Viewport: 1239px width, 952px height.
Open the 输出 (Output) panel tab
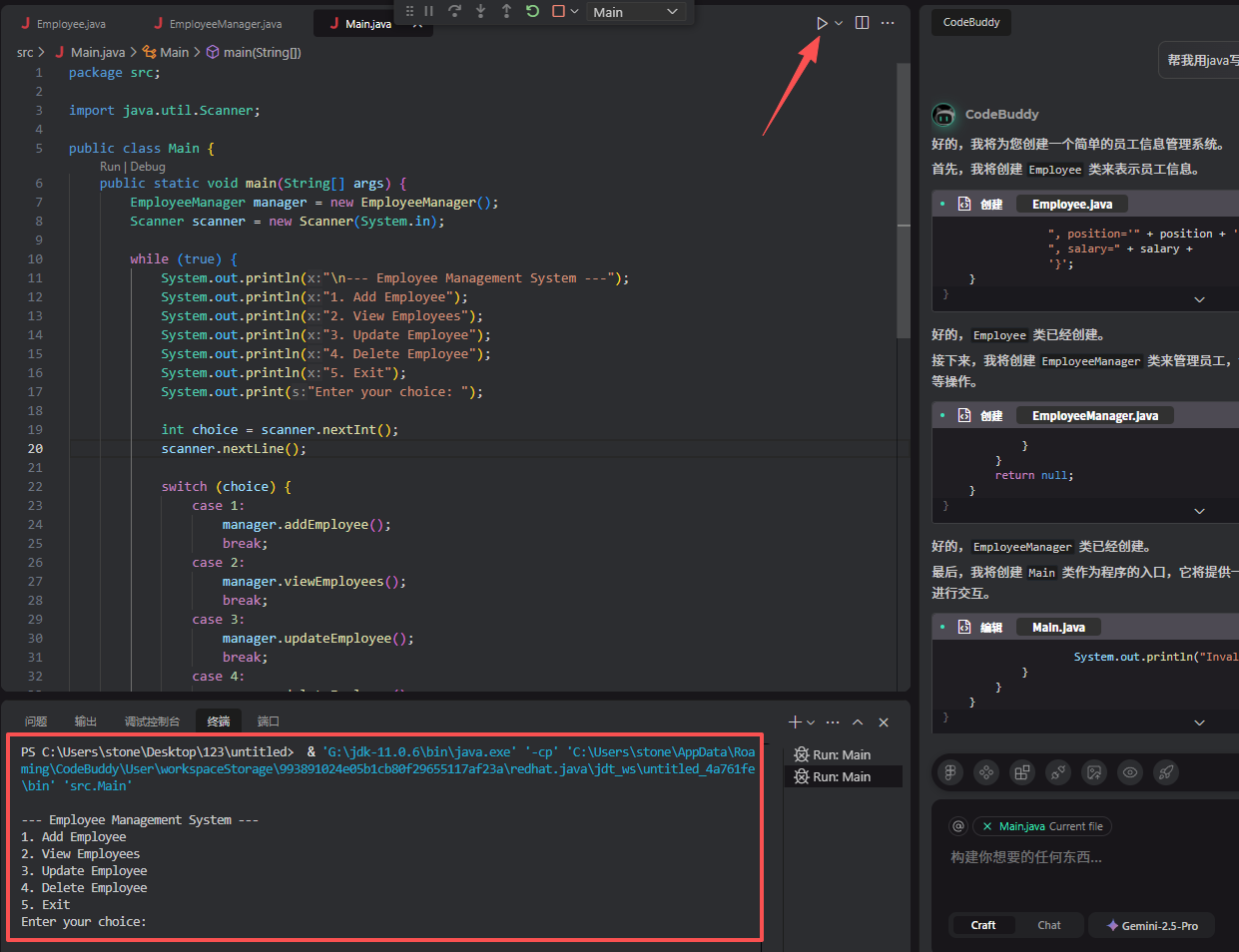tap(86, 720)
